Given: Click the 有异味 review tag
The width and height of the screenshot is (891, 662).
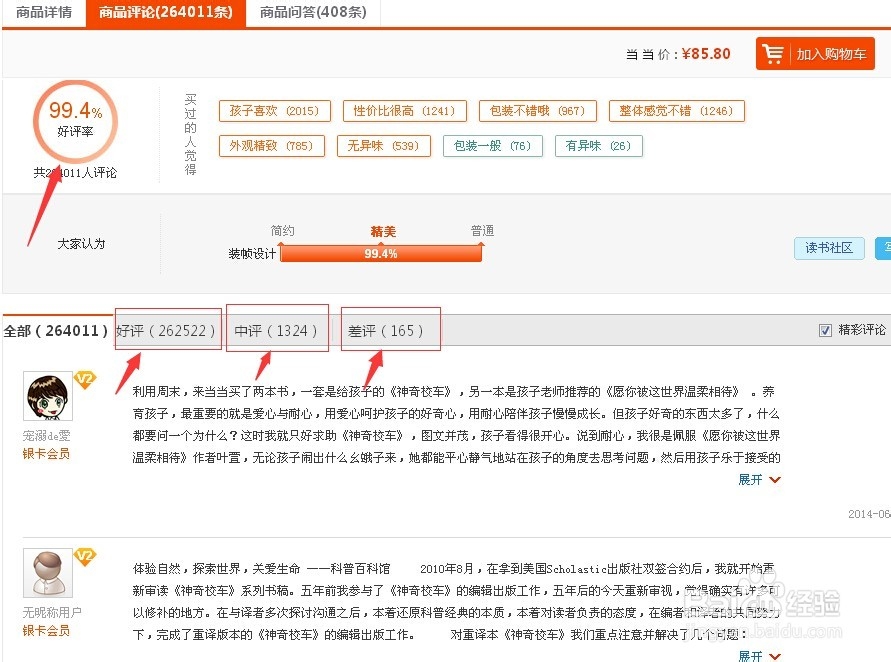Looking at the screenshot, I should coord(597,145).
